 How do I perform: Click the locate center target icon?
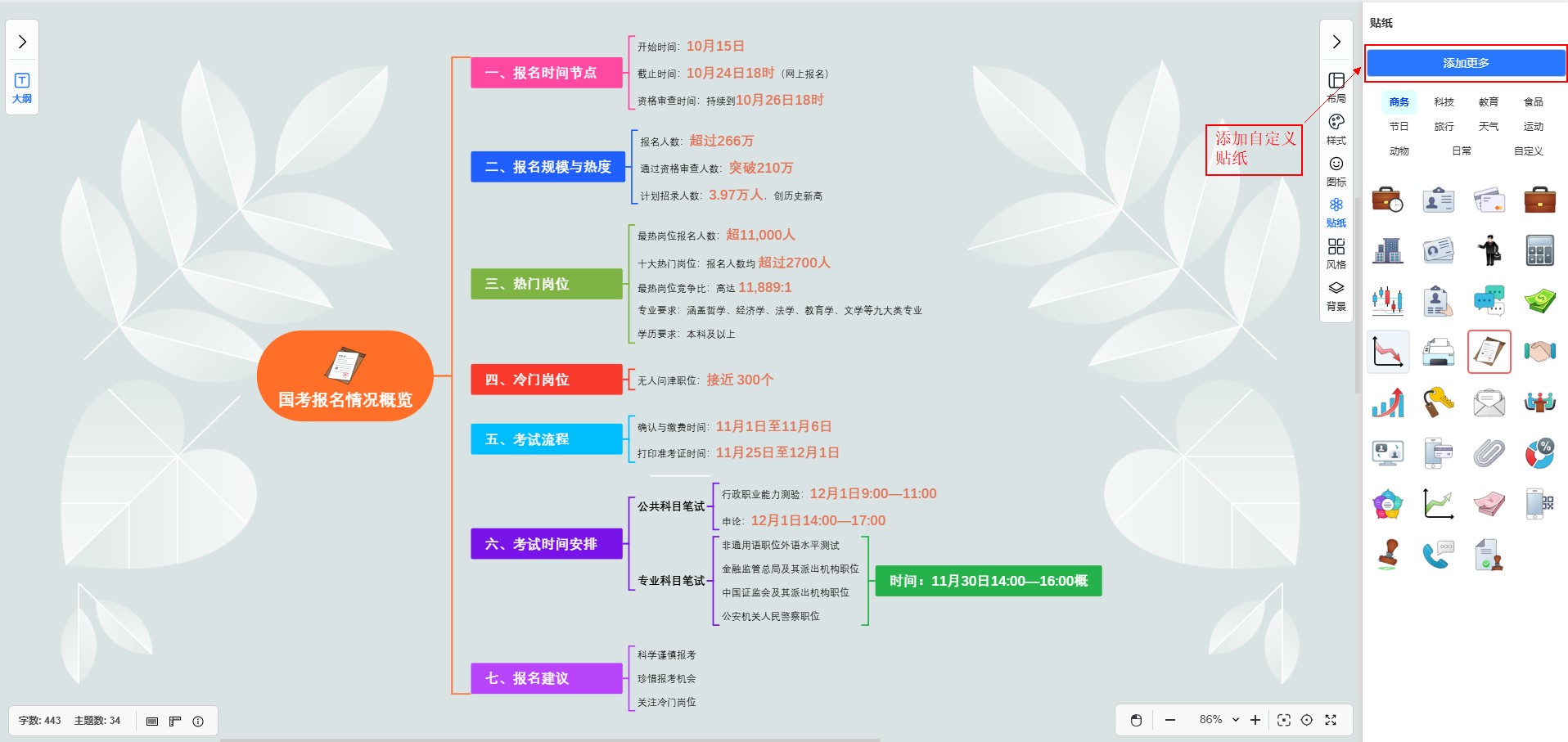(1307, 720)
